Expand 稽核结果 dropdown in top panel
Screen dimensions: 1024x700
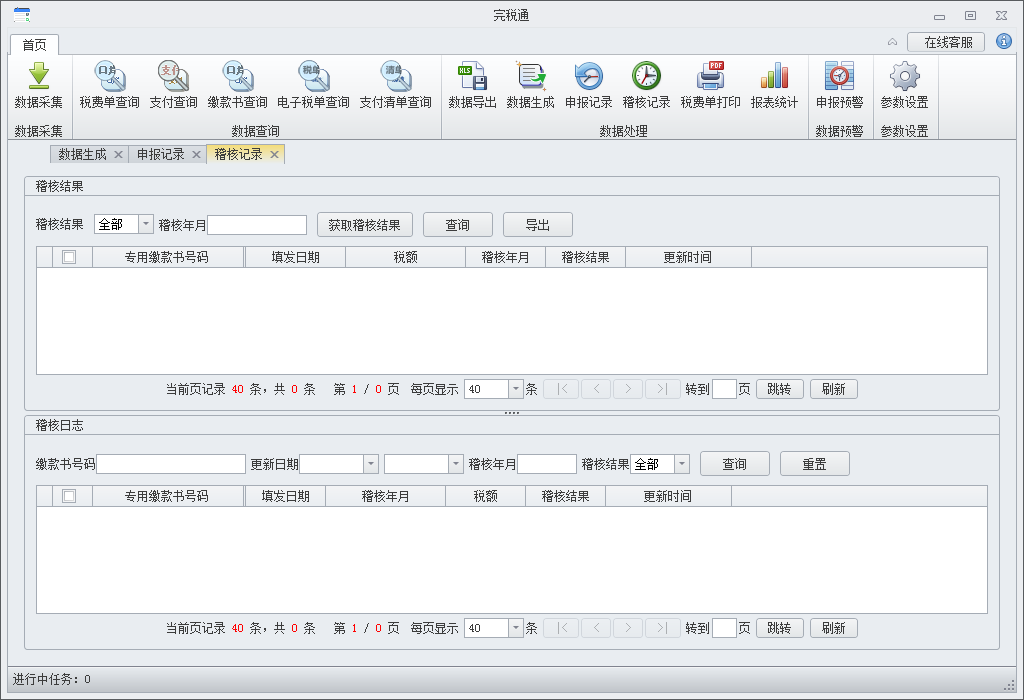point(146,225)
